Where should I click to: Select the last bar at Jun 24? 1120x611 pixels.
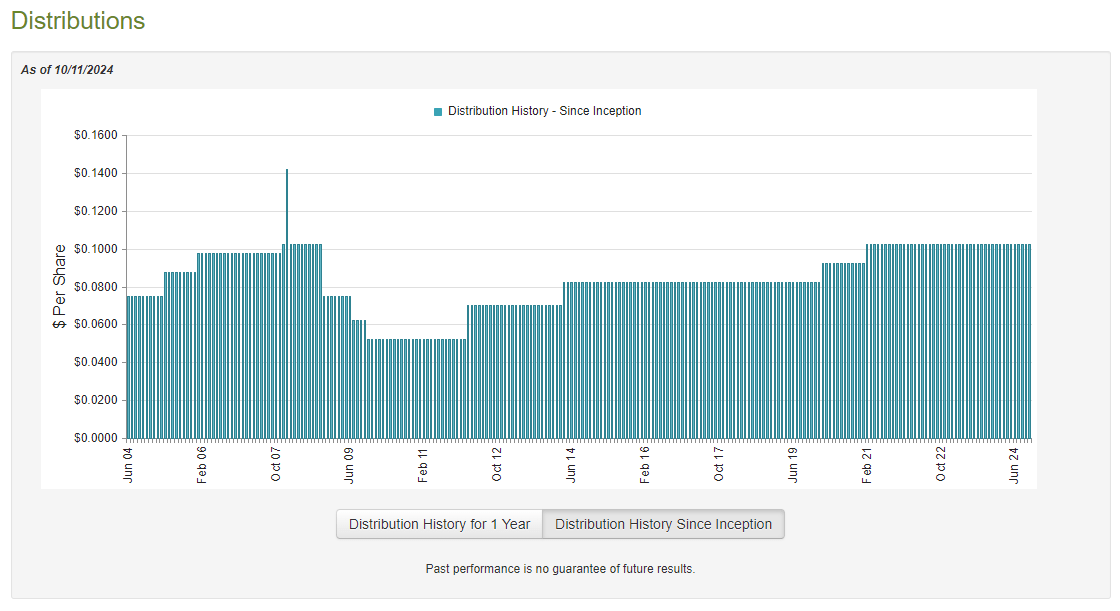pos(1030,340)
